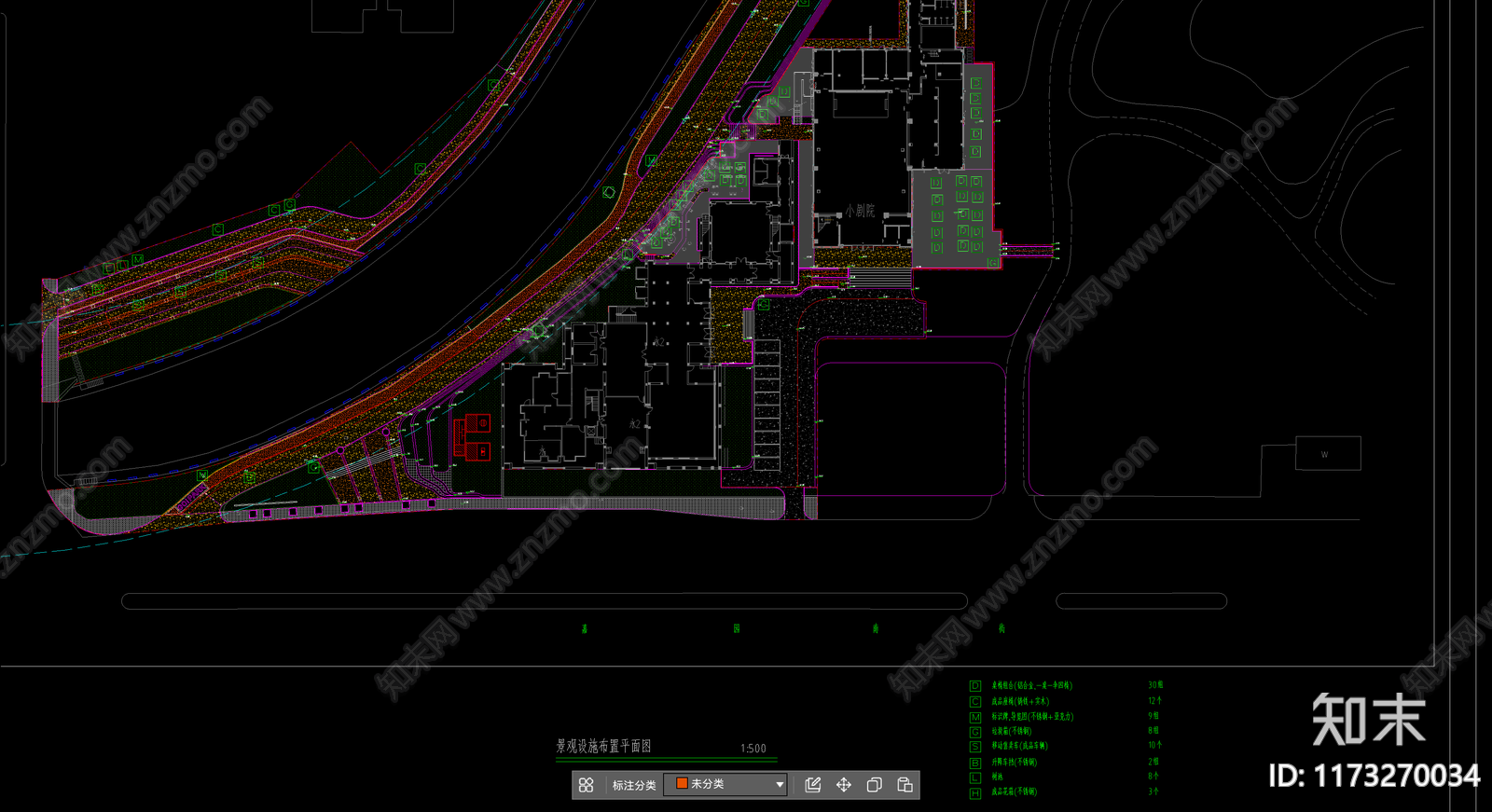Click the W labeled box at right
The height and width of the screenshot is (812, 1492).
coord(1328,453)
